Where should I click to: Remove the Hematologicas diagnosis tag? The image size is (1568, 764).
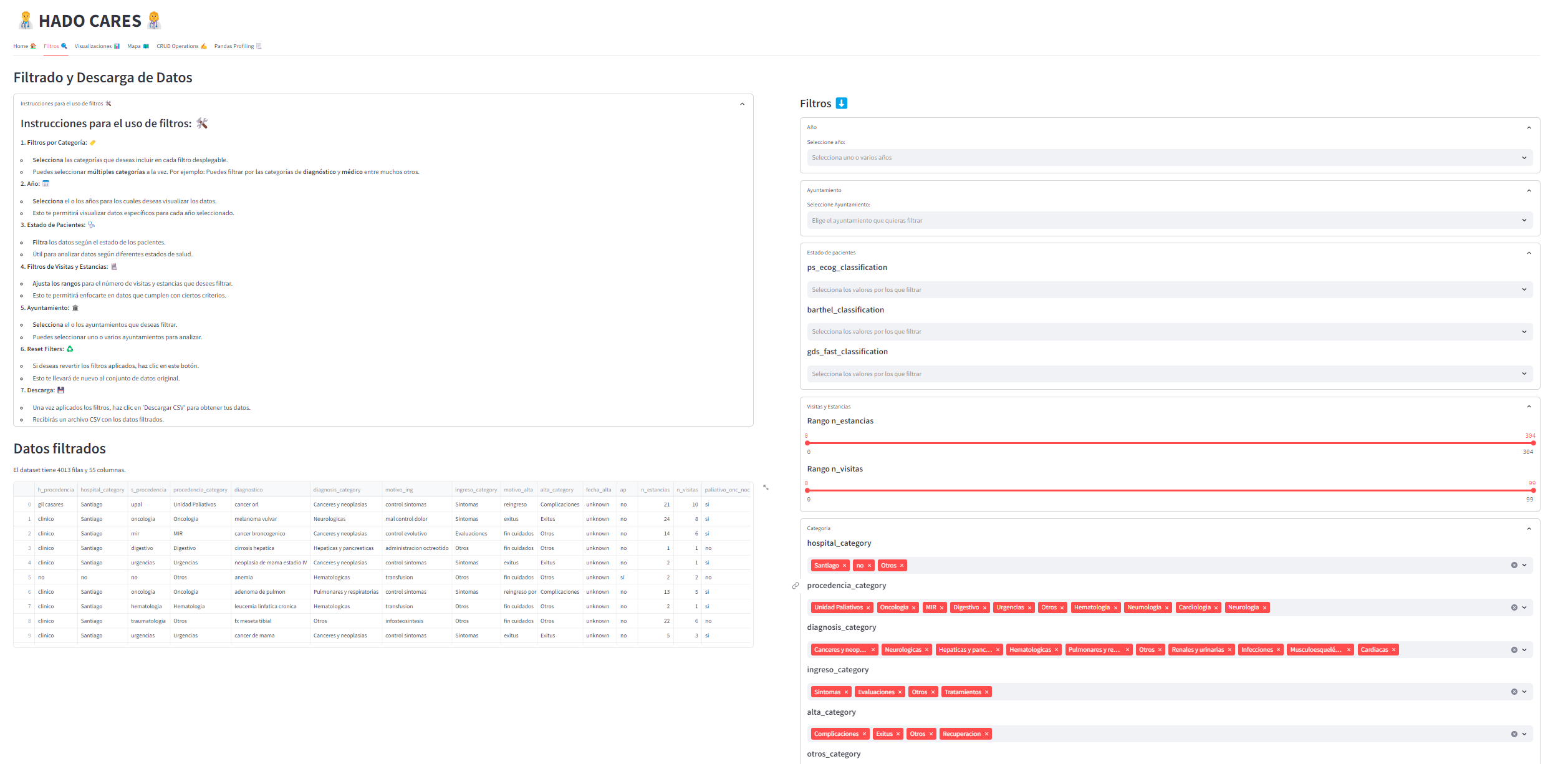[1056, 650]
